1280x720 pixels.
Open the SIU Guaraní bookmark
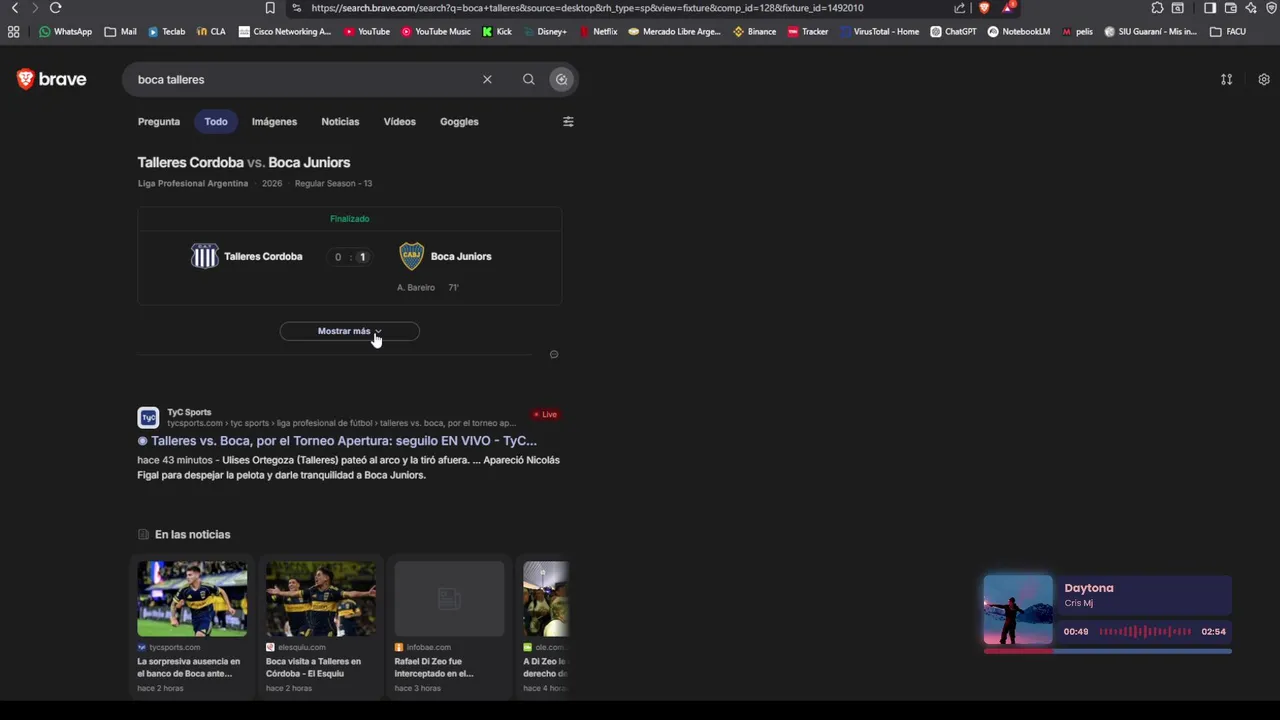coord(1150,31)
